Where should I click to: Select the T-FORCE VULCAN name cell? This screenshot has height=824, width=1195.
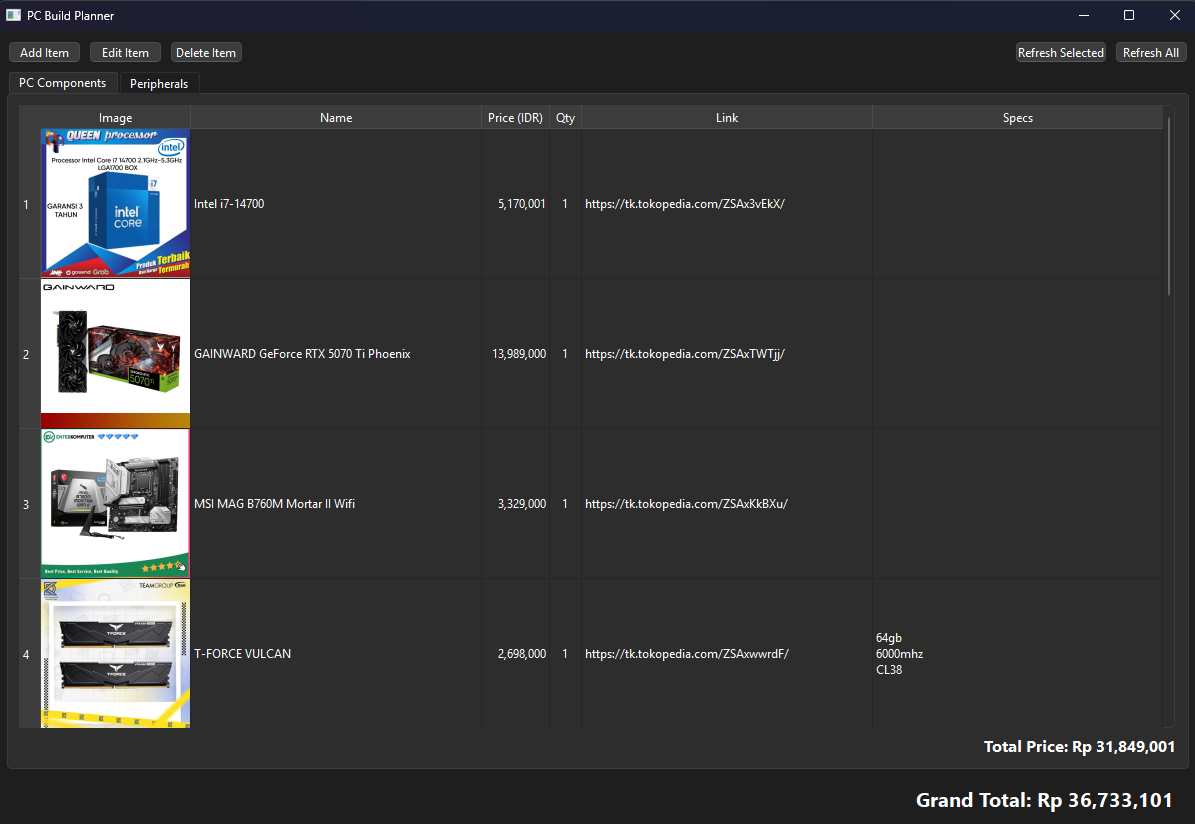coord(335,653)
